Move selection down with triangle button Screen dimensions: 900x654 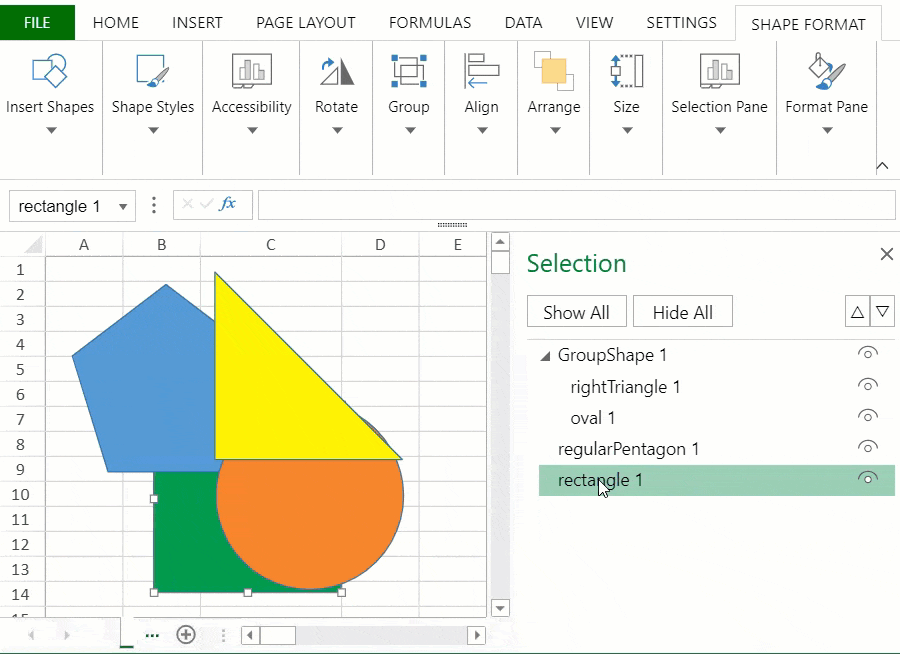coord(883,312)
